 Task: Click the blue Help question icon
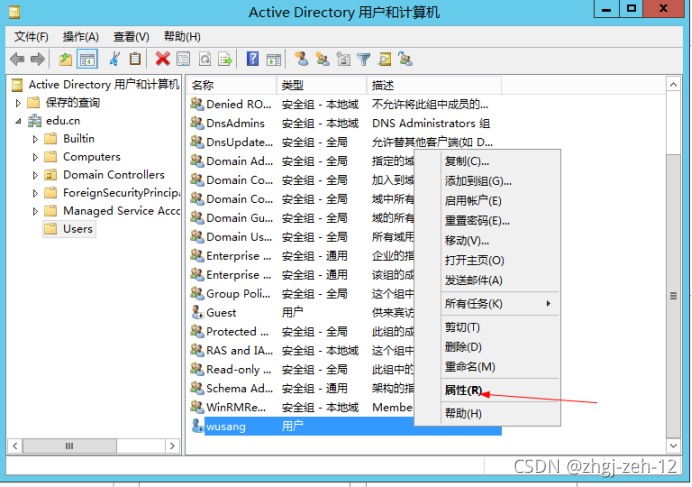pos(252,59)
